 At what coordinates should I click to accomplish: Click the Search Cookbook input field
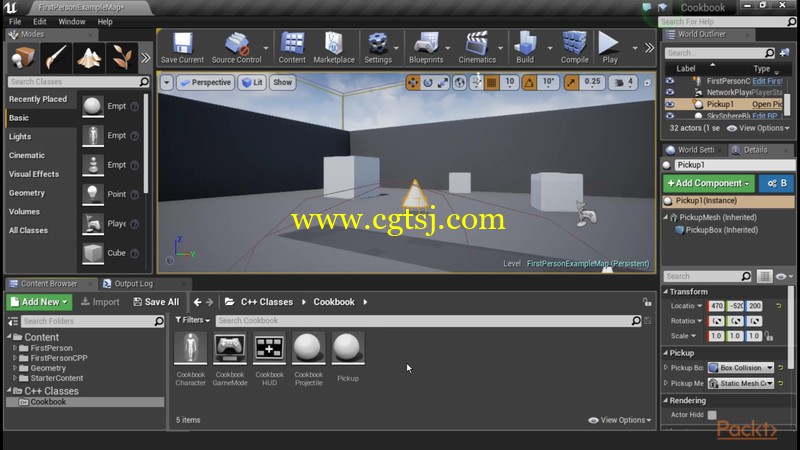[x=429, y=320]
